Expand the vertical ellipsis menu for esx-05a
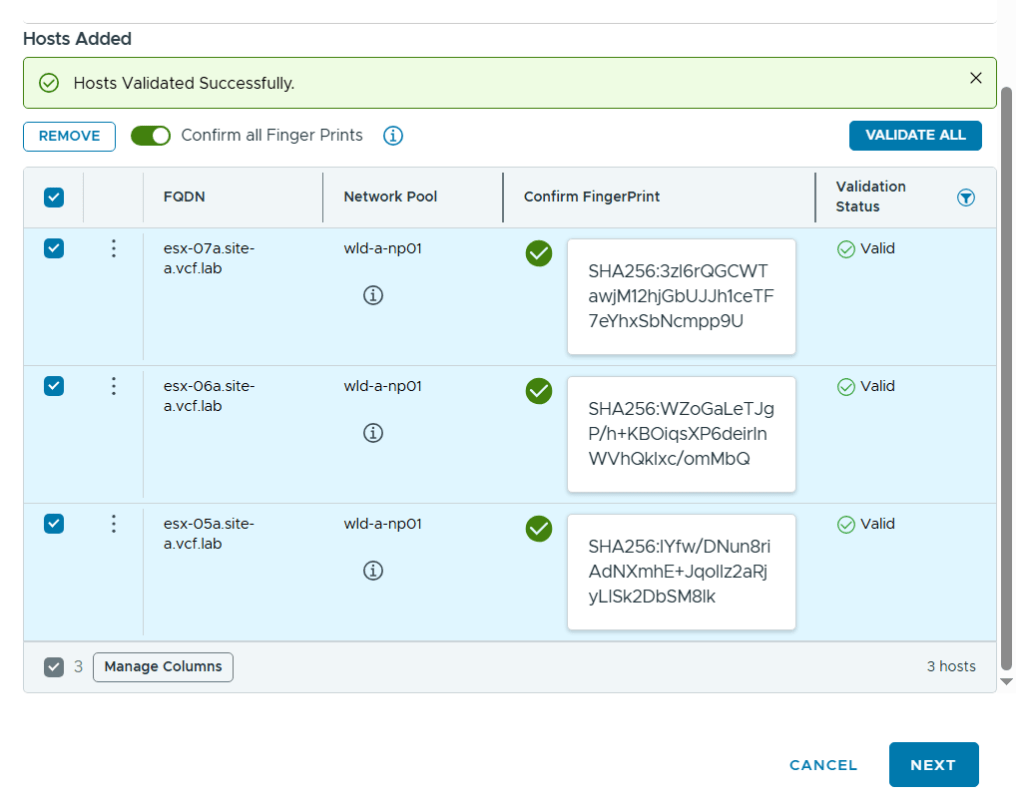This screenshot has width=1024, height=805. (114, 523)
